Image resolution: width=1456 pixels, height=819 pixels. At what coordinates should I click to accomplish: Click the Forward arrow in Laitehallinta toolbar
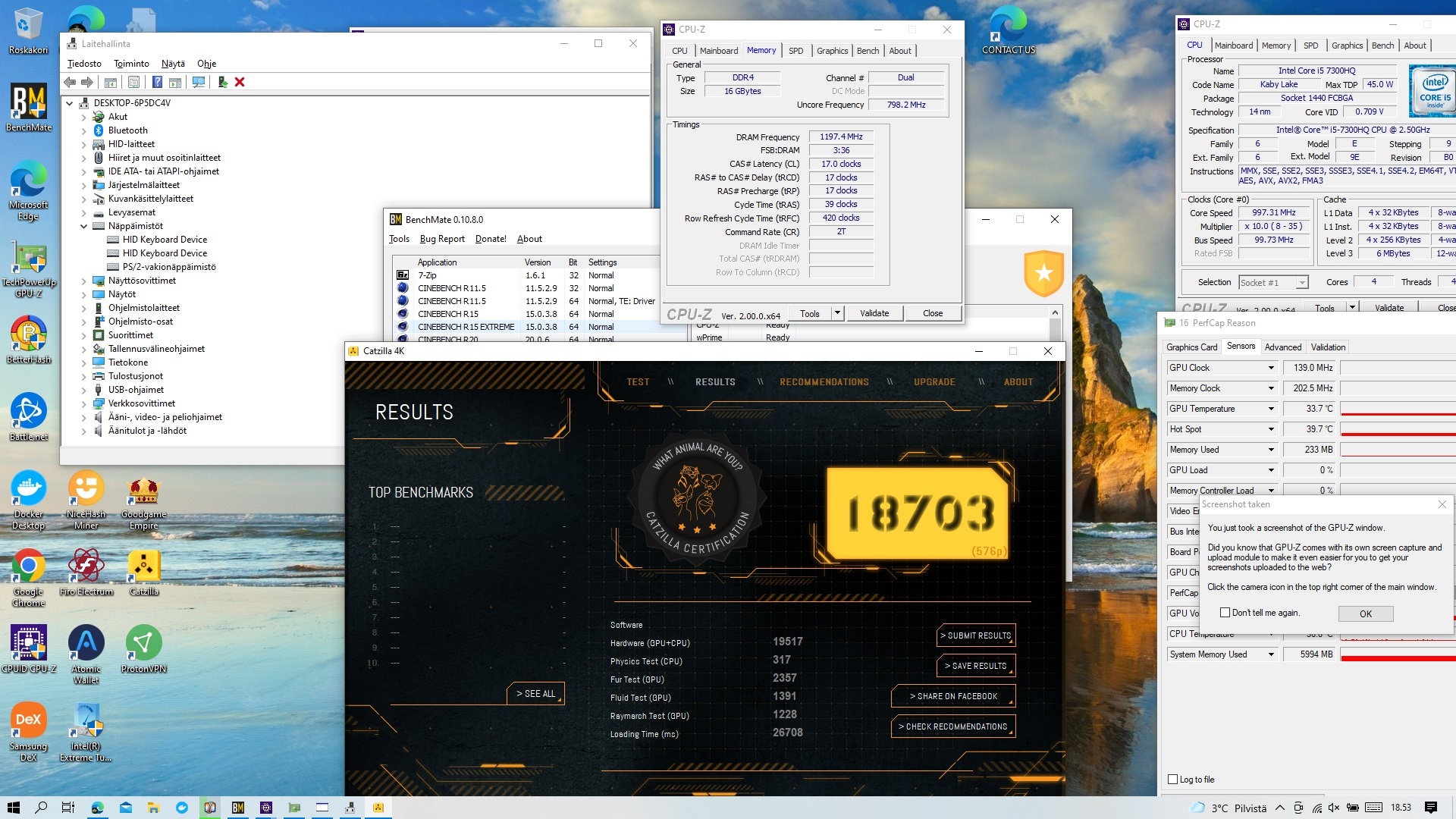(x=87, y=82)
